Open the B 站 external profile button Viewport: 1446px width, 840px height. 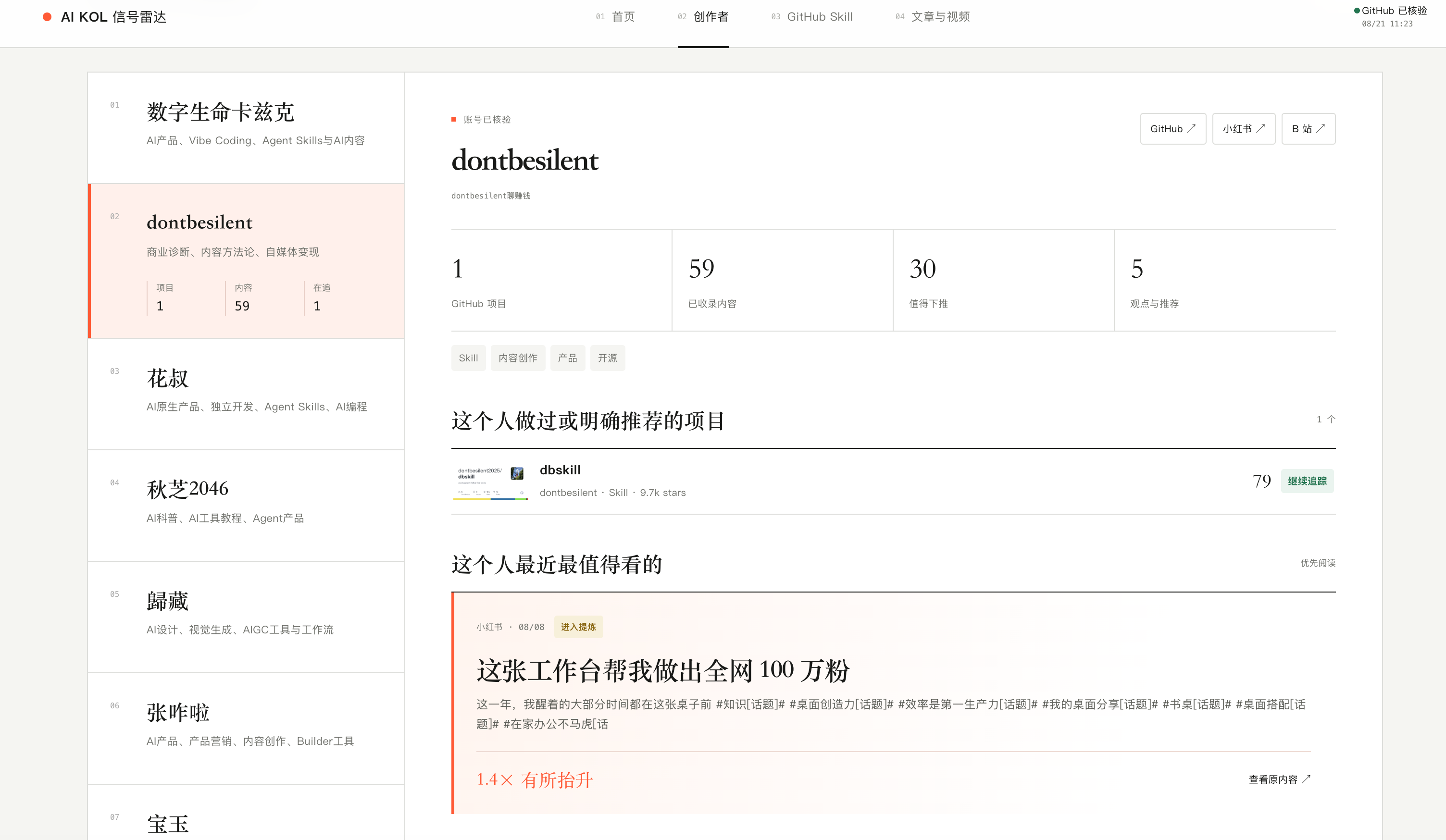tap(1309, 129)
